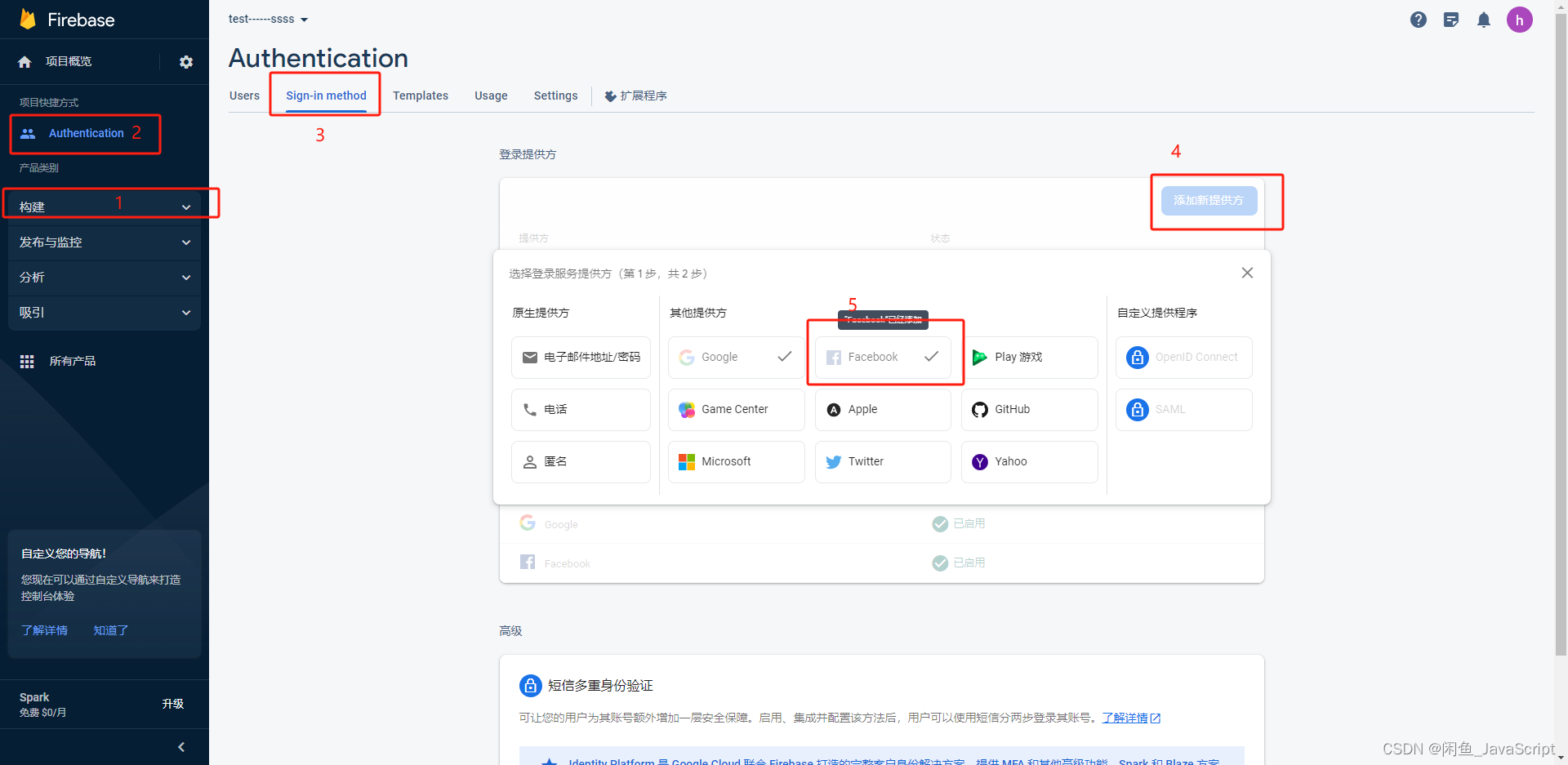The image size is (1568, 765).
Task: Open 了解详情 link under 短信多重身份验证
Action: point(1130,718)
